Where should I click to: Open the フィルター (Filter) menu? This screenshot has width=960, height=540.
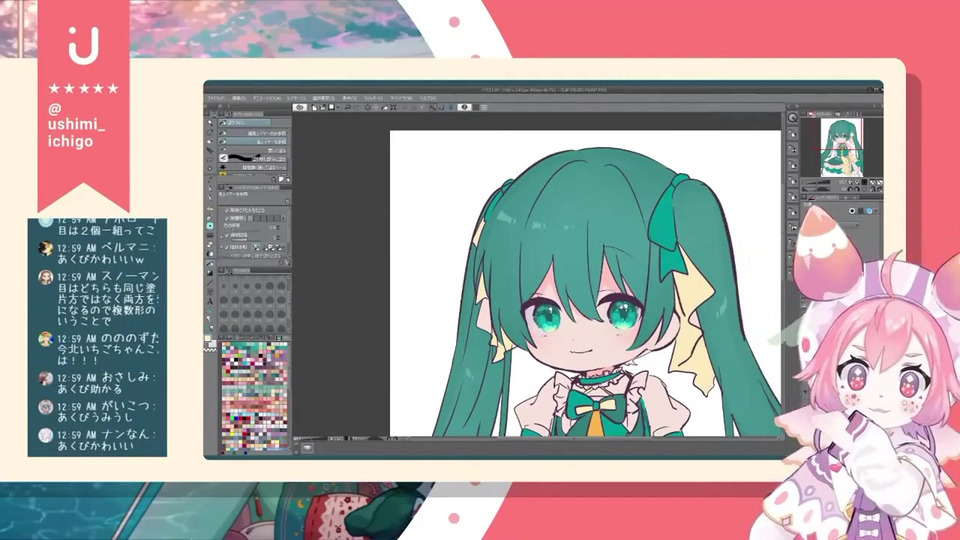[x=373, y=99]
